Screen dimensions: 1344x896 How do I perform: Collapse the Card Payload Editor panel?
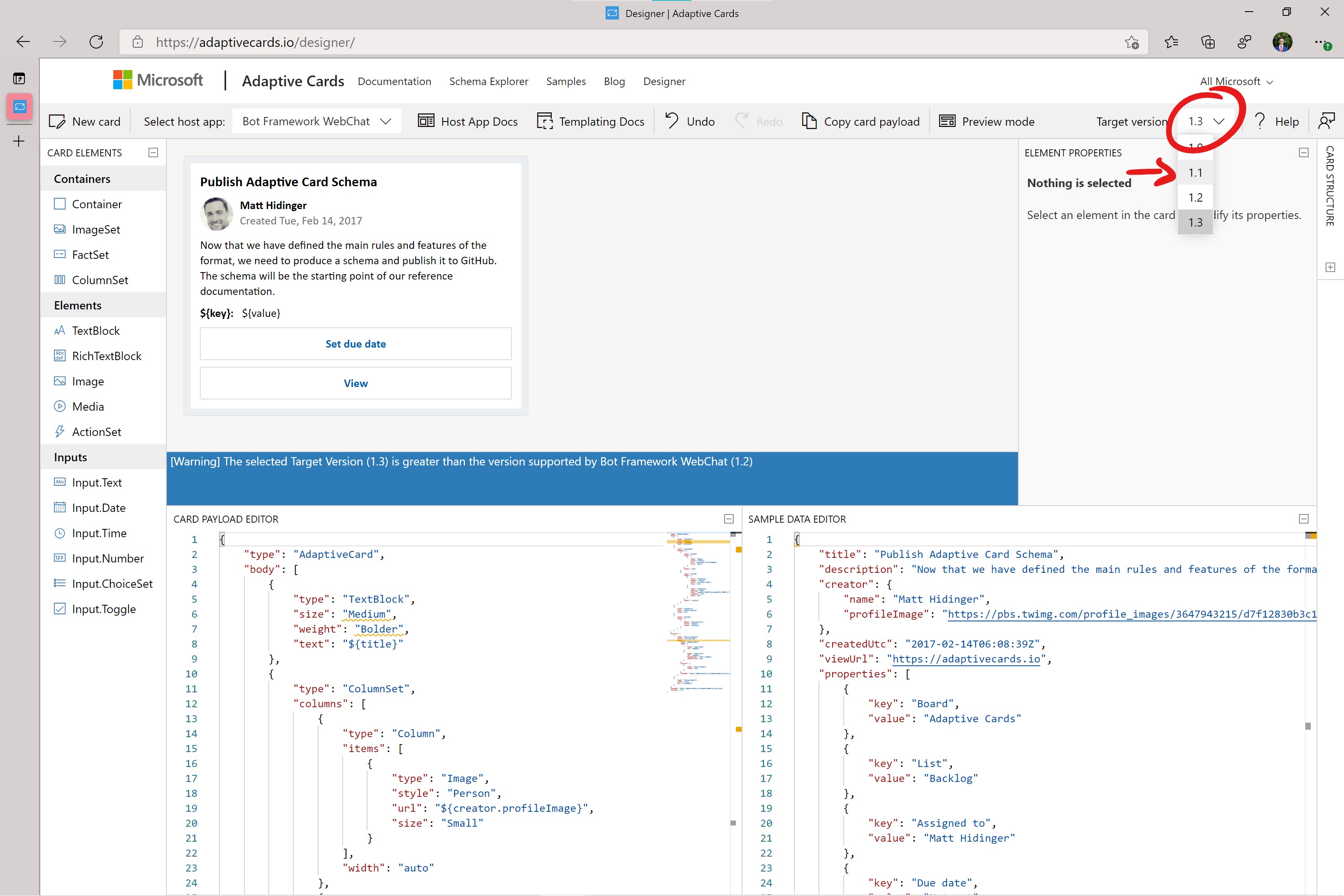tap(728, 519)
